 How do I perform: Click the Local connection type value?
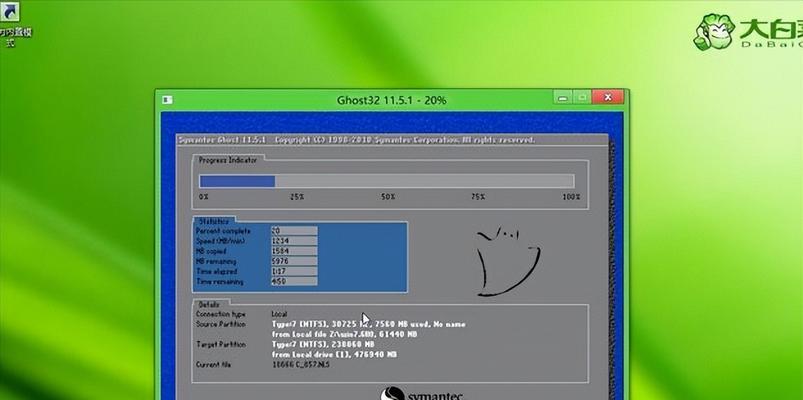(x=279, y=314)
